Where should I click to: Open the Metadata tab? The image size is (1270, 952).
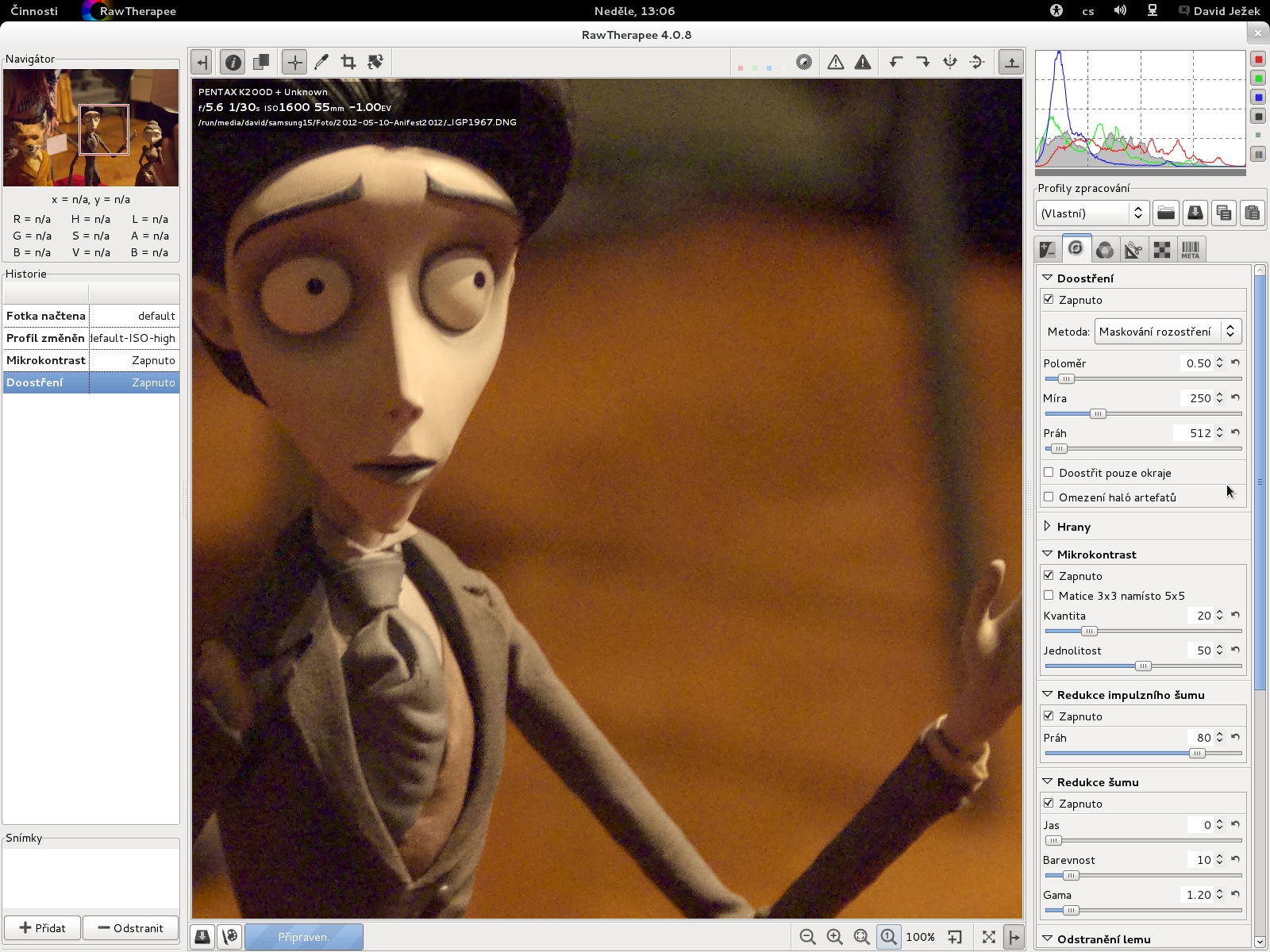click(1191, 250)
